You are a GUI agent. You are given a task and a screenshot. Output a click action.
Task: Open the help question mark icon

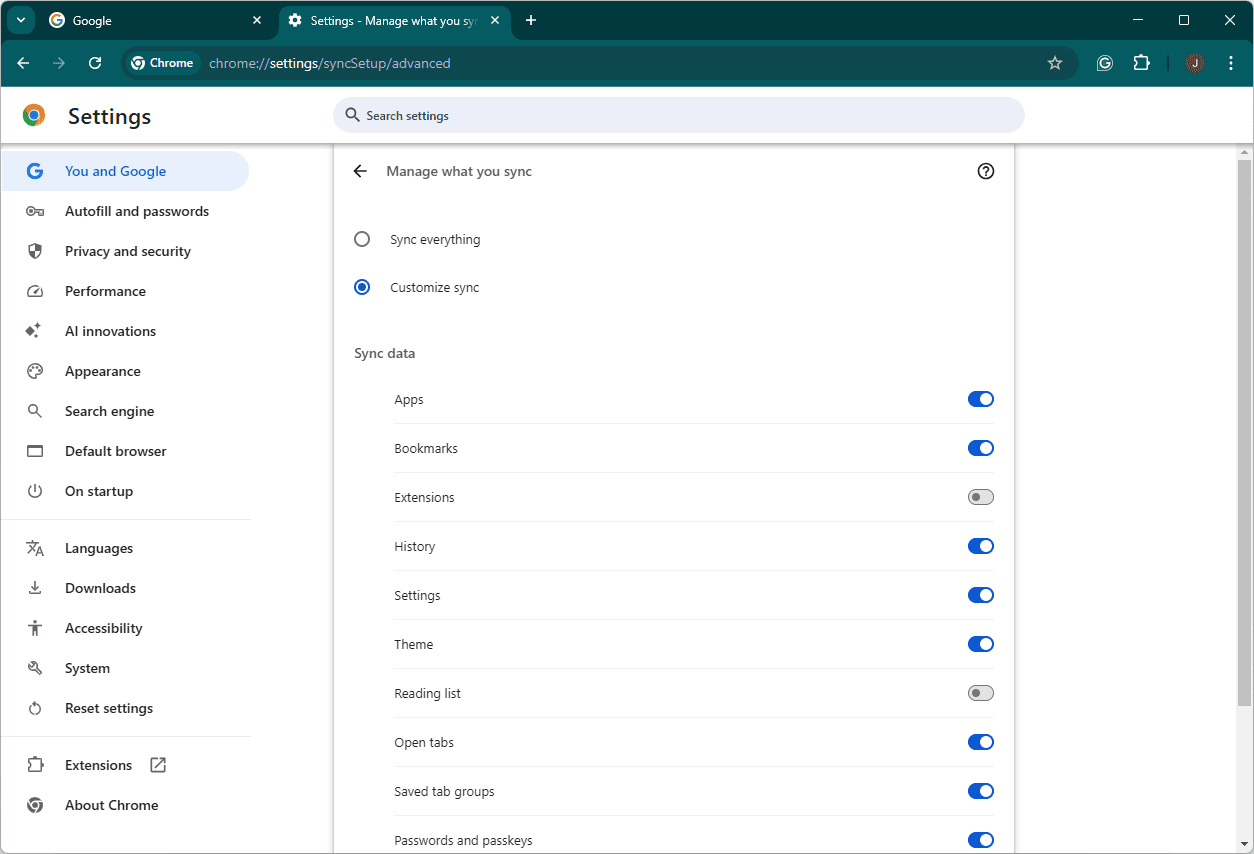(x=985, y=172)
